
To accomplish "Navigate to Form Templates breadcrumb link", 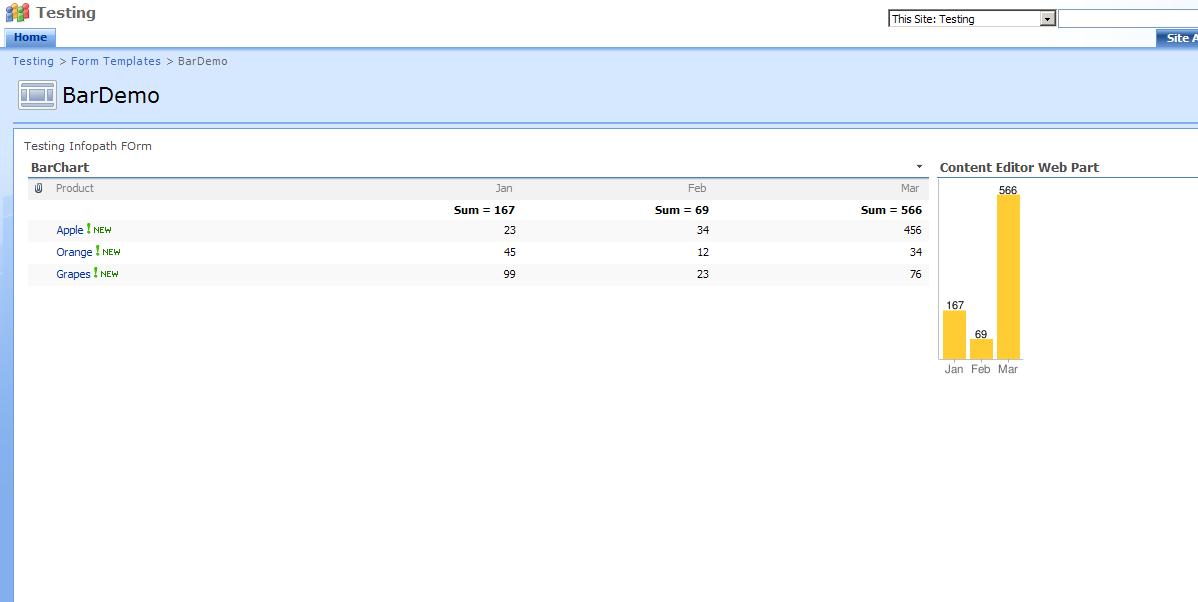I will pos(116,61).
